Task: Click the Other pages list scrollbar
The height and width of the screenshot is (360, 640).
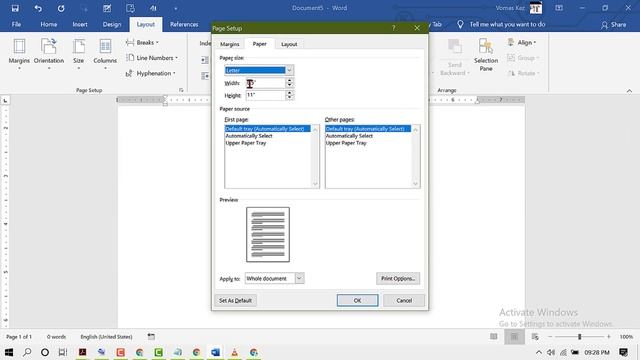Action: pyautogui.click(x=416, y=156)
